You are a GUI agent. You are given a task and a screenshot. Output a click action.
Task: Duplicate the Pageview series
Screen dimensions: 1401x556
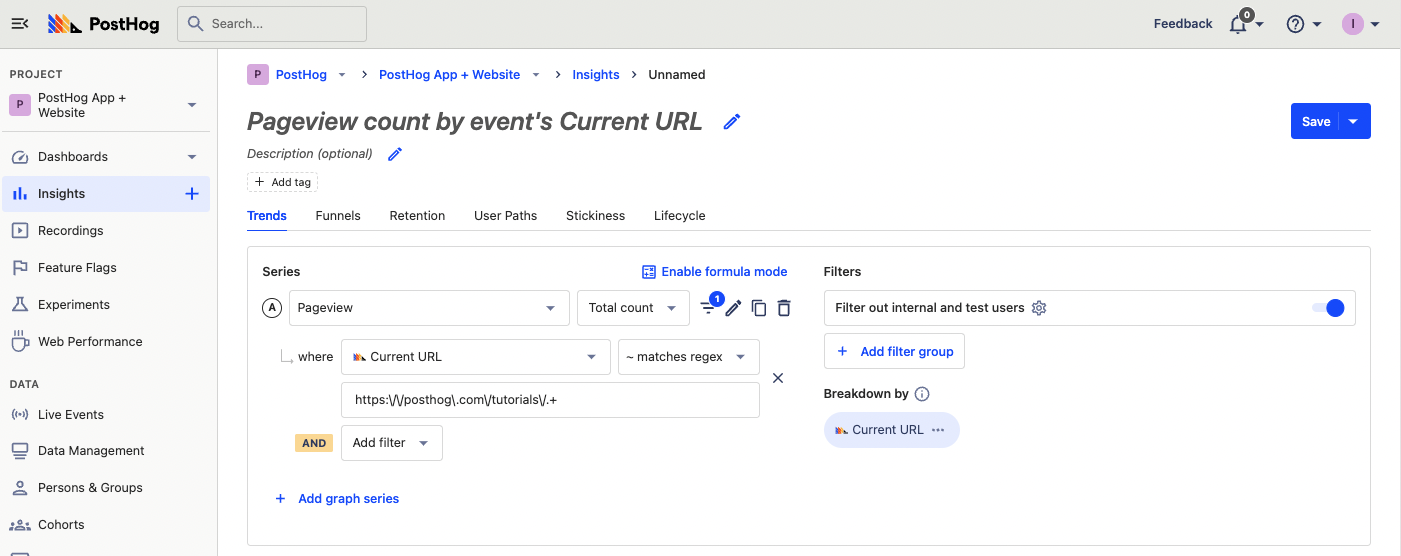759,308
